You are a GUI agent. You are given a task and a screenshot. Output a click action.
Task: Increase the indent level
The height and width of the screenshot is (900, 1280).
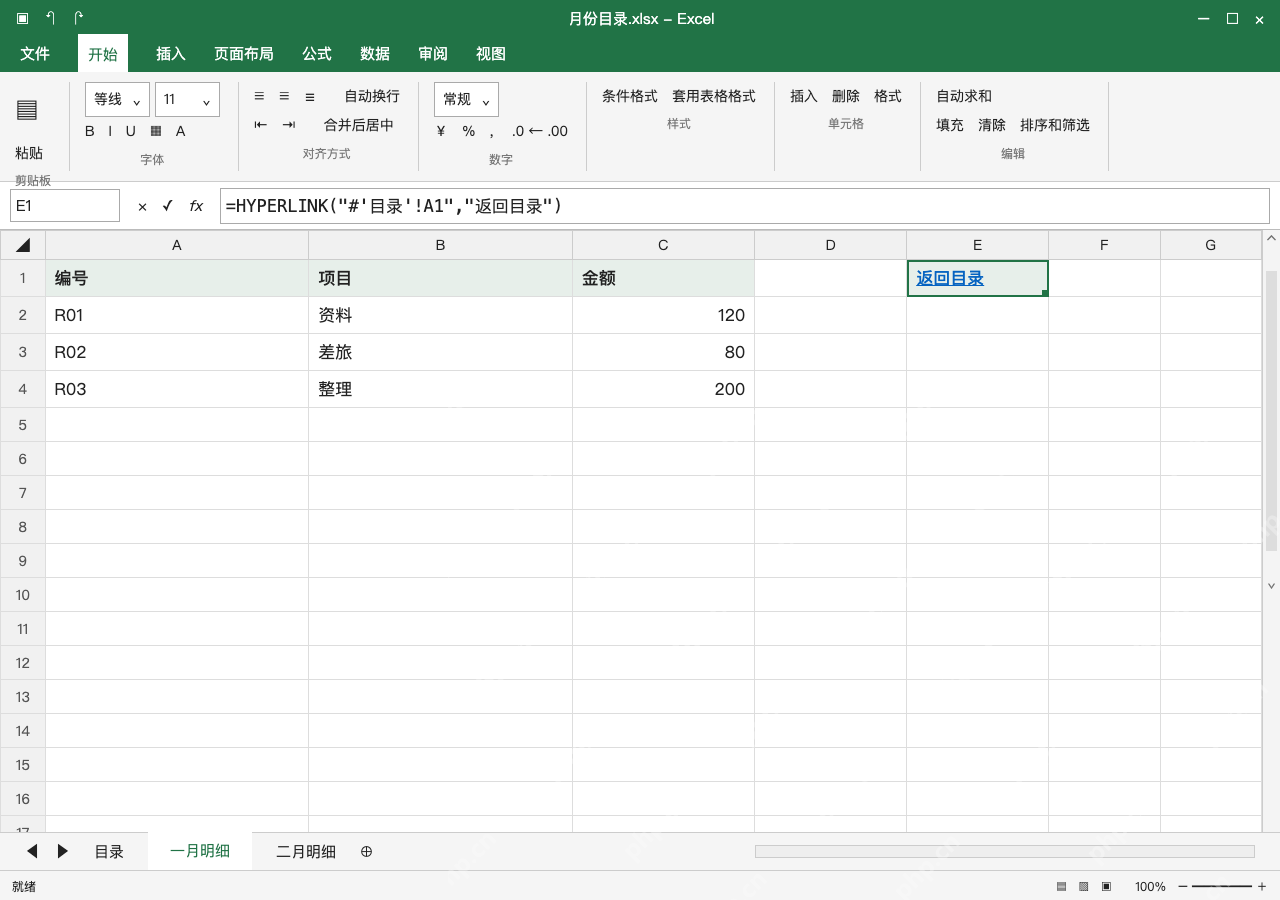pyautogui.click(x=289, y=125)
